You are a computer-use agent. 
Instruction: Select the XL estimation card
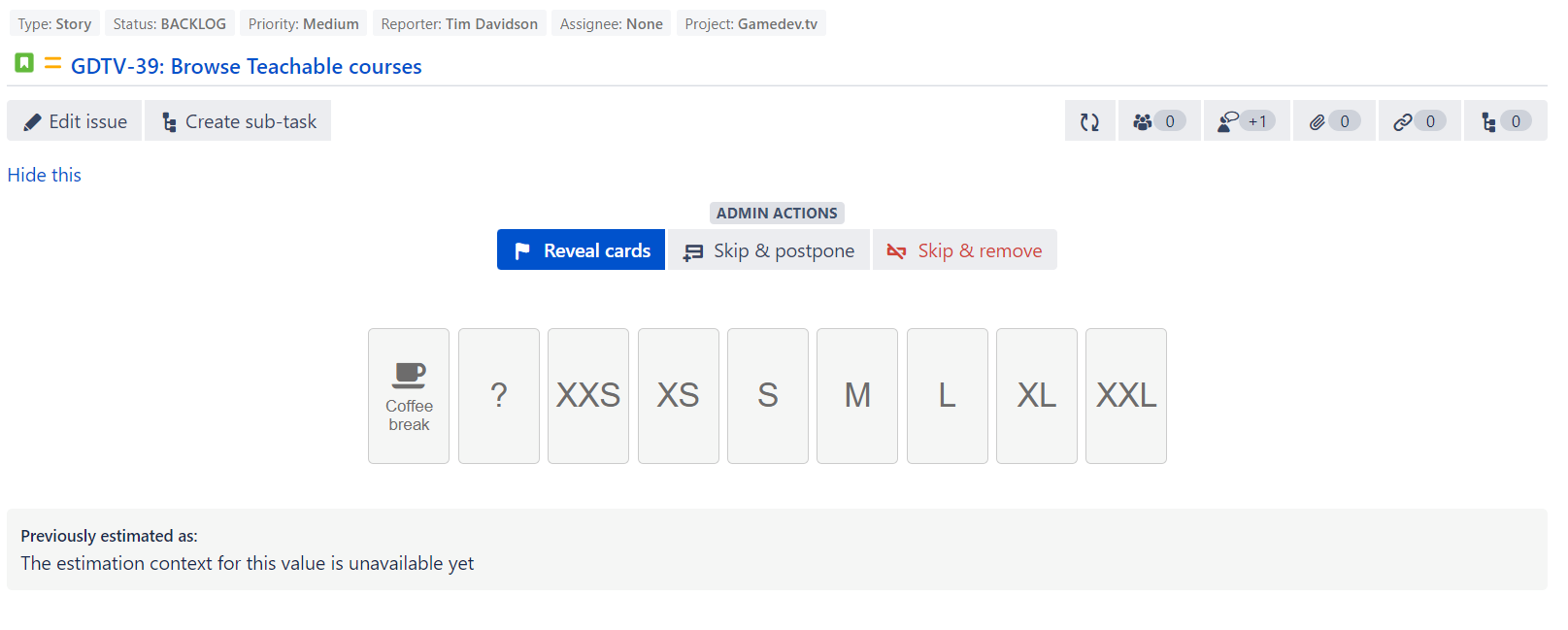coord(1037,396)
